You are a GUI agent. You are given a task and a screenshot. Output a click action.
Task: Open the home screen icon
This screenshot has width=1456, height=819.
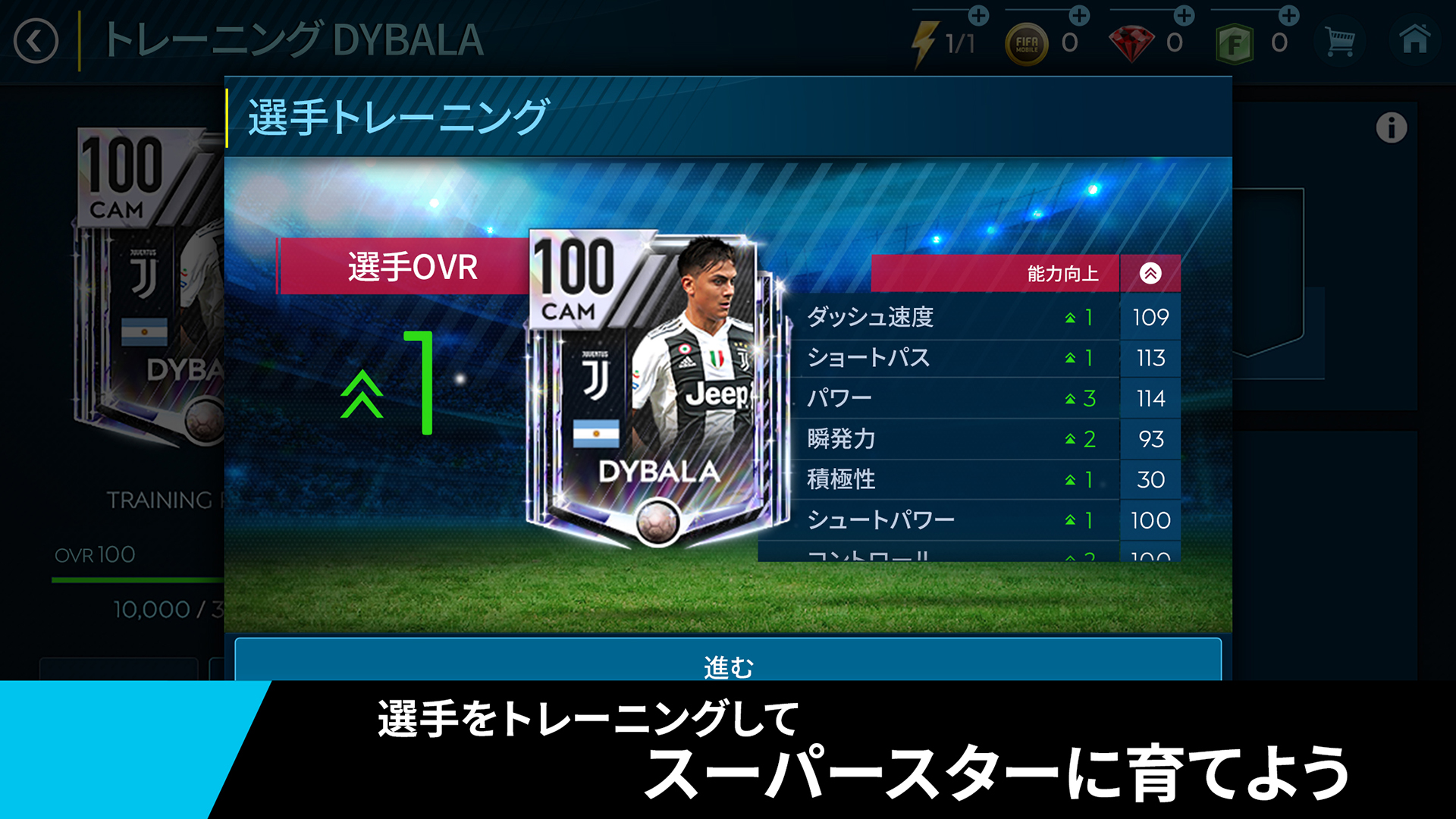[1414, 39]
